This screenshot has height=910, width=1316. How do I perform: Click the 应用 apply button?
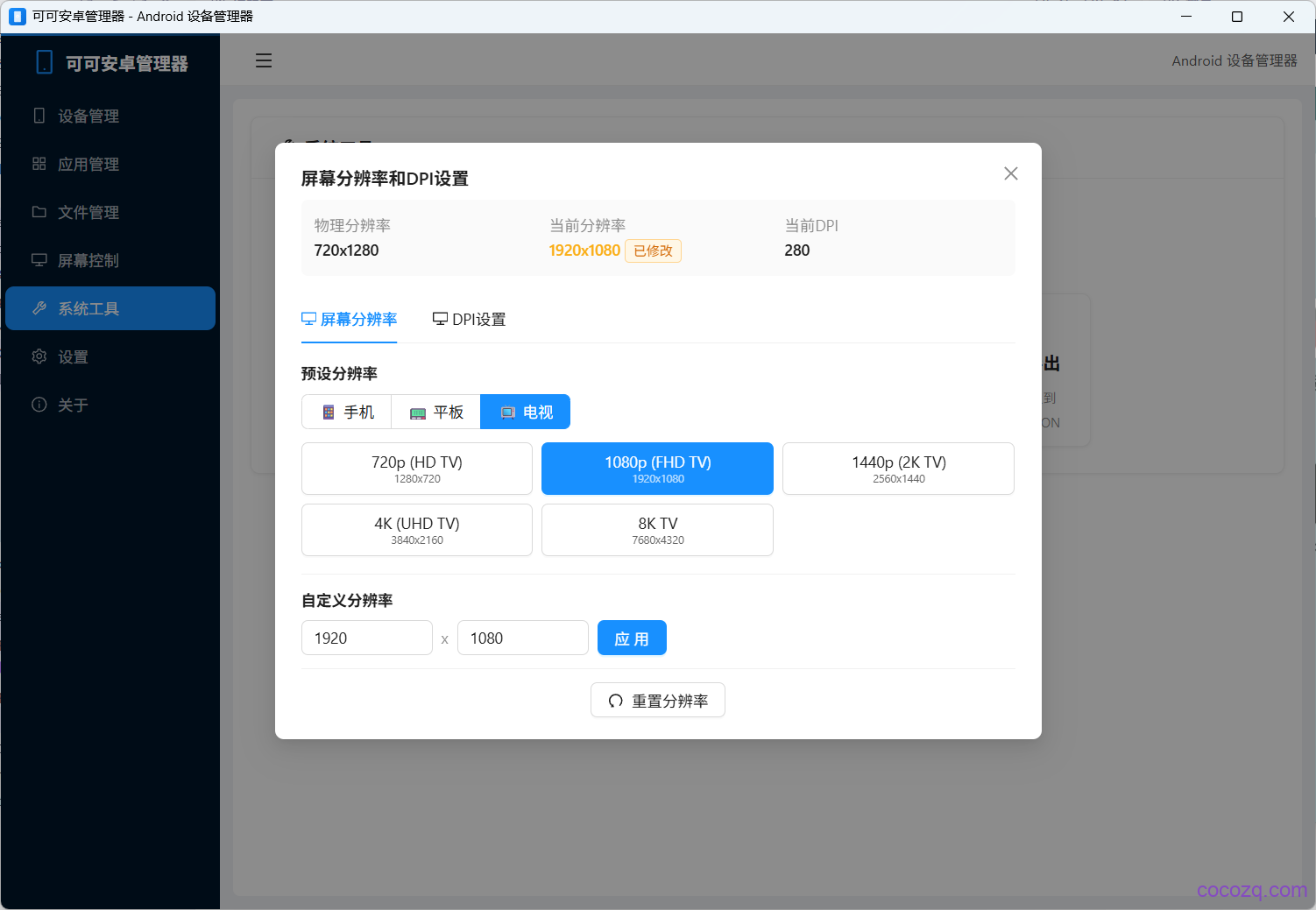point(632,638)
